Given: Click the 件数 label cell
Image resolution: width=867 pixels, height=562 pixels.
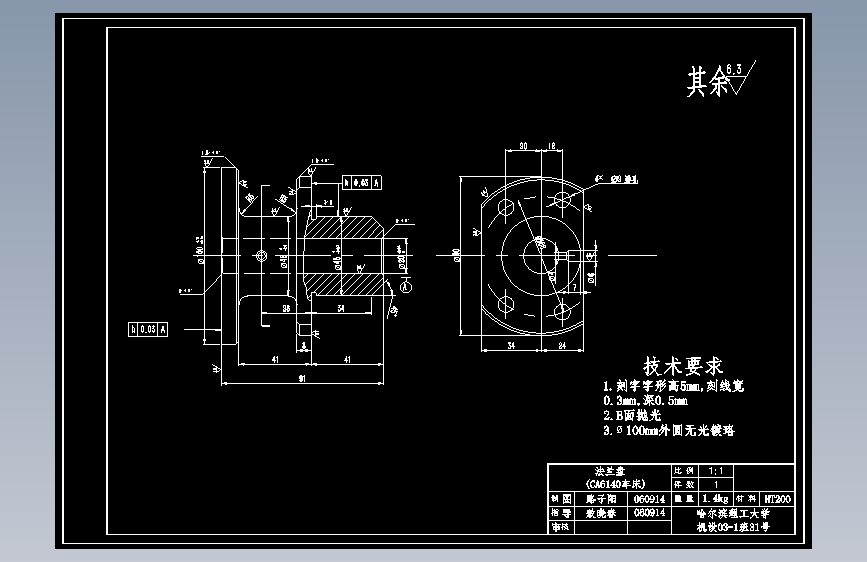Looking at the screenshot, I should tap(685, 484).
